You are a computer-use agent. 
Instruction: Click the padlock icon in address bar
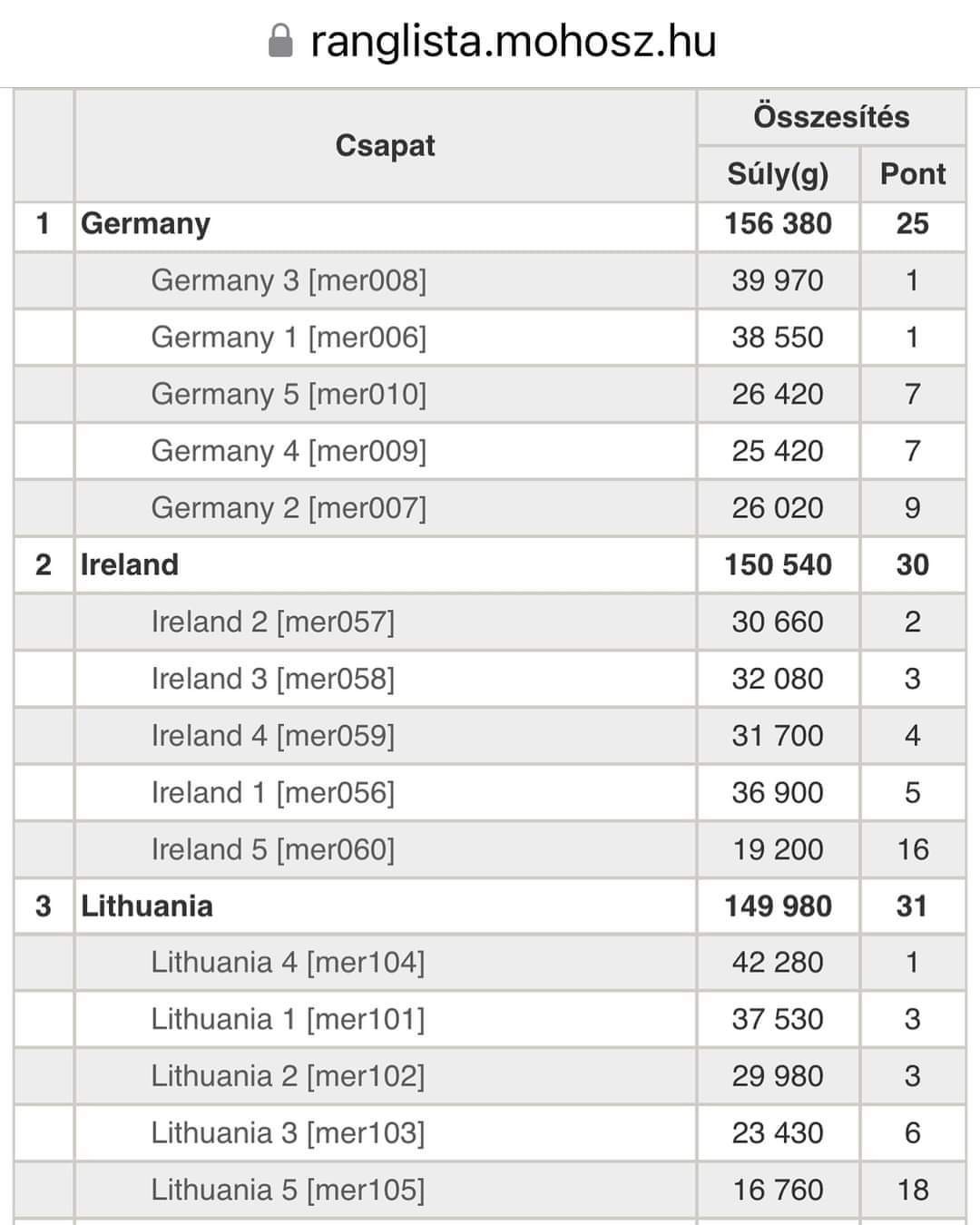(x=281, y=42)
